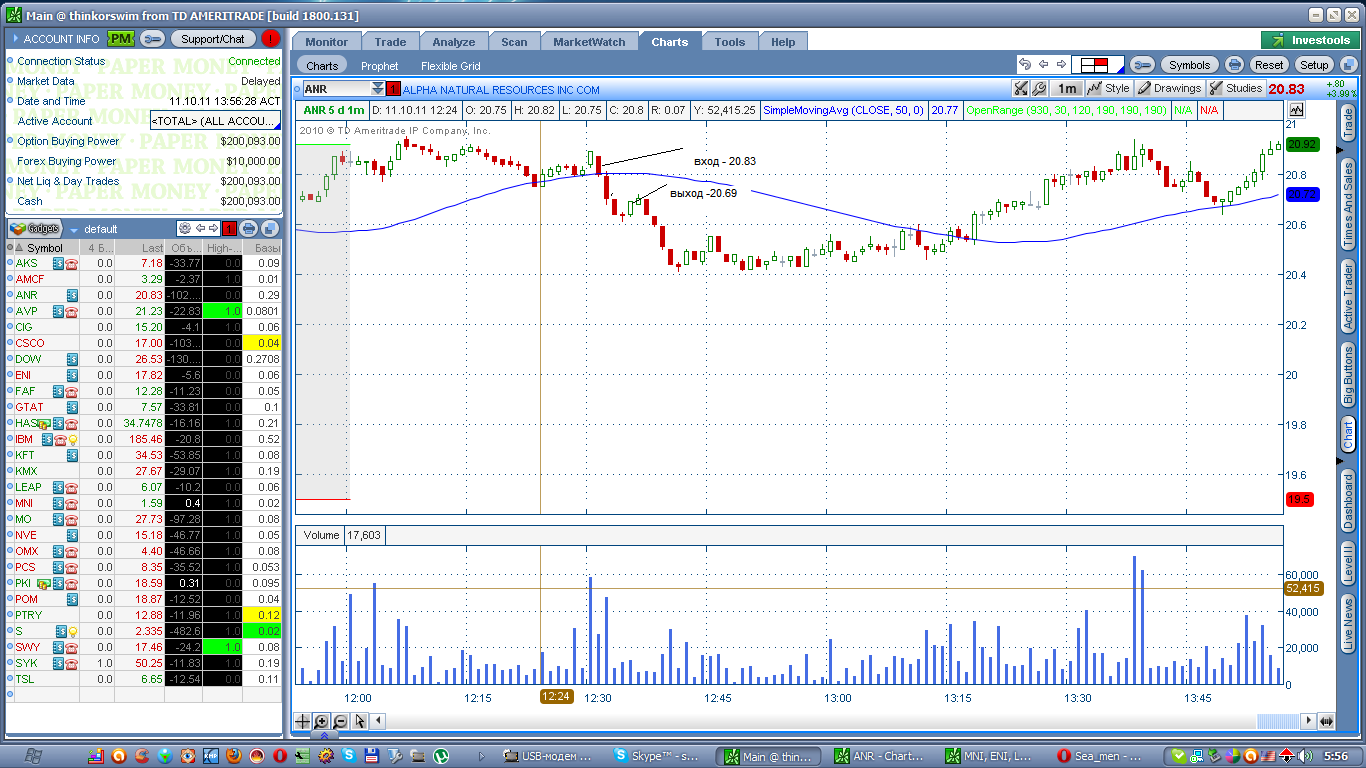Click the chart zoom-out magnifier

(x=340, y=721)
